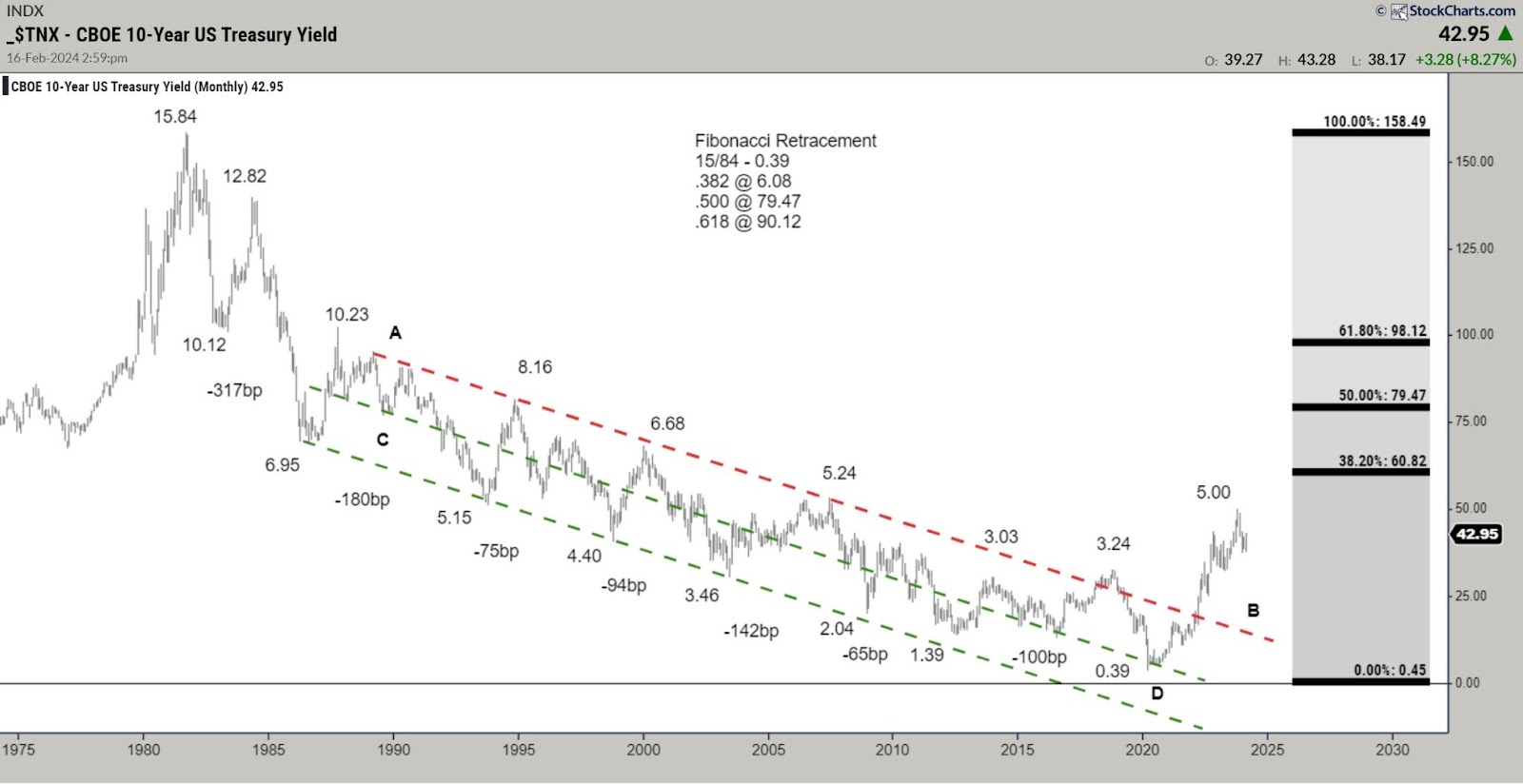This screenshot has width=1523, height=784.
Task: Select the 100.00%: 158.49 Fibonacci level
Action: [x=1374, y=122]
